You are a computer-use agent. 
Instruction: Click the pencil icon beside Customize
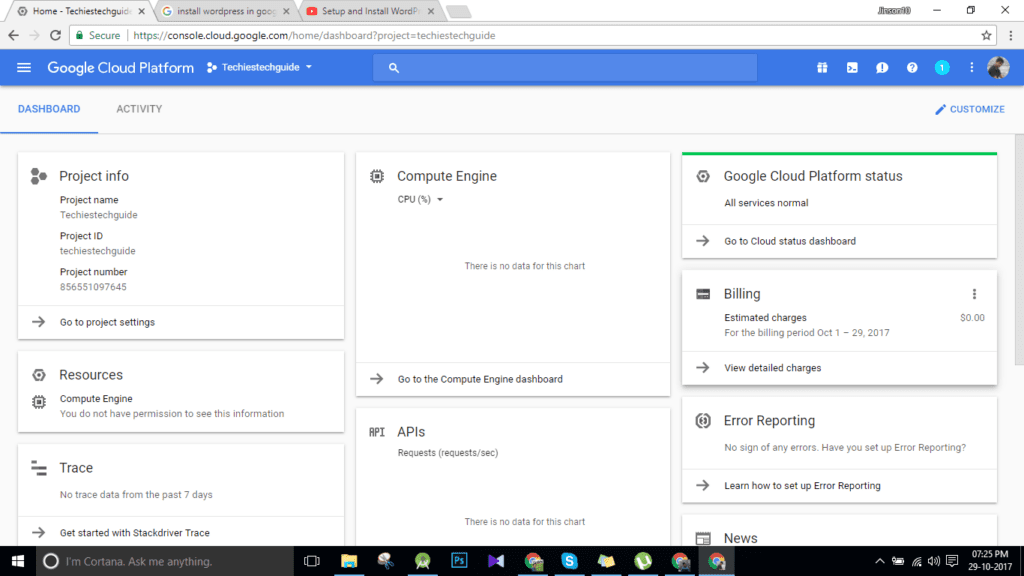tap(940, 109)
